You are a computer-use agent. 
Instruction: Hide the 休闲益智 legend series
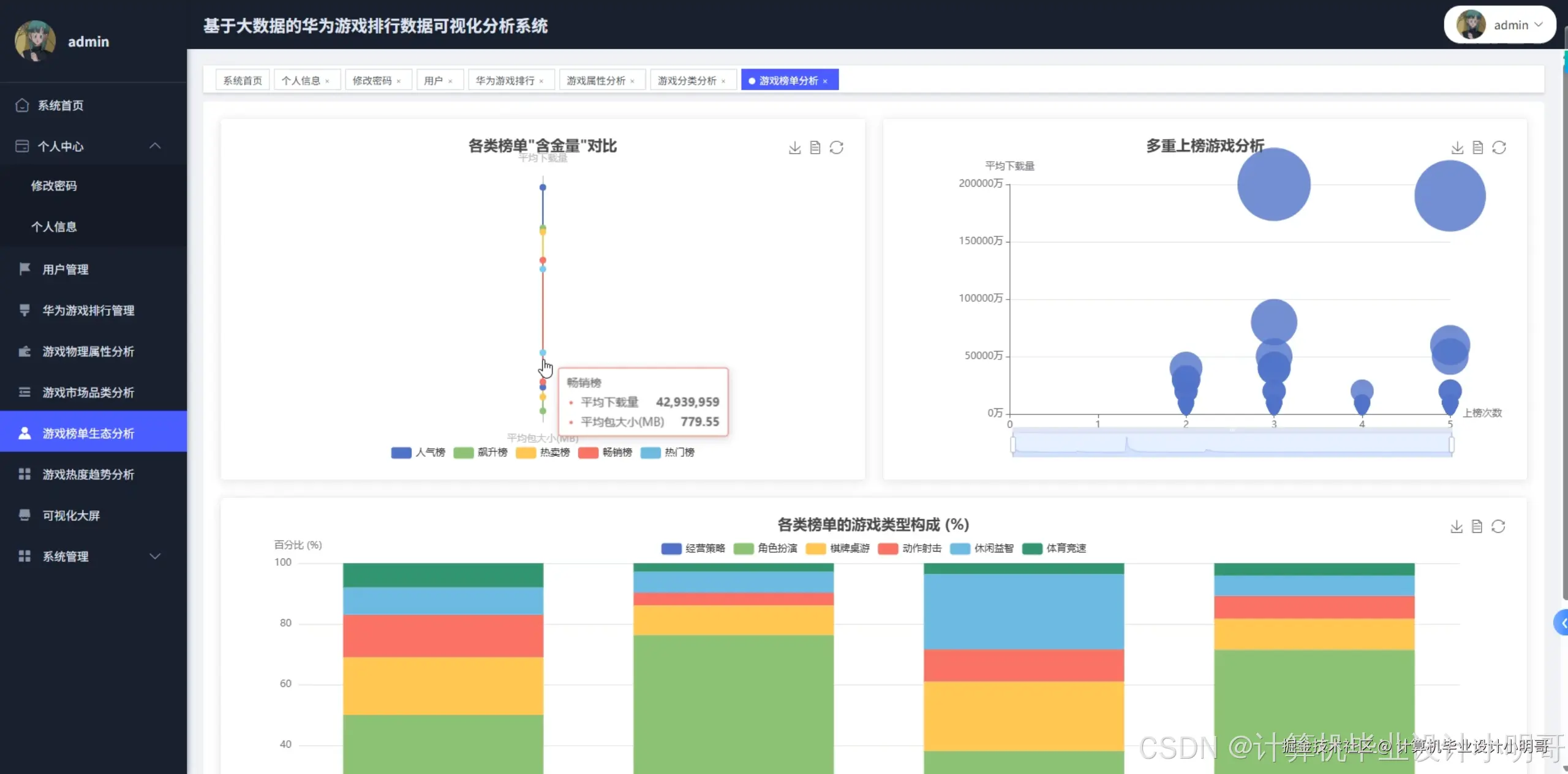[960, 549]
